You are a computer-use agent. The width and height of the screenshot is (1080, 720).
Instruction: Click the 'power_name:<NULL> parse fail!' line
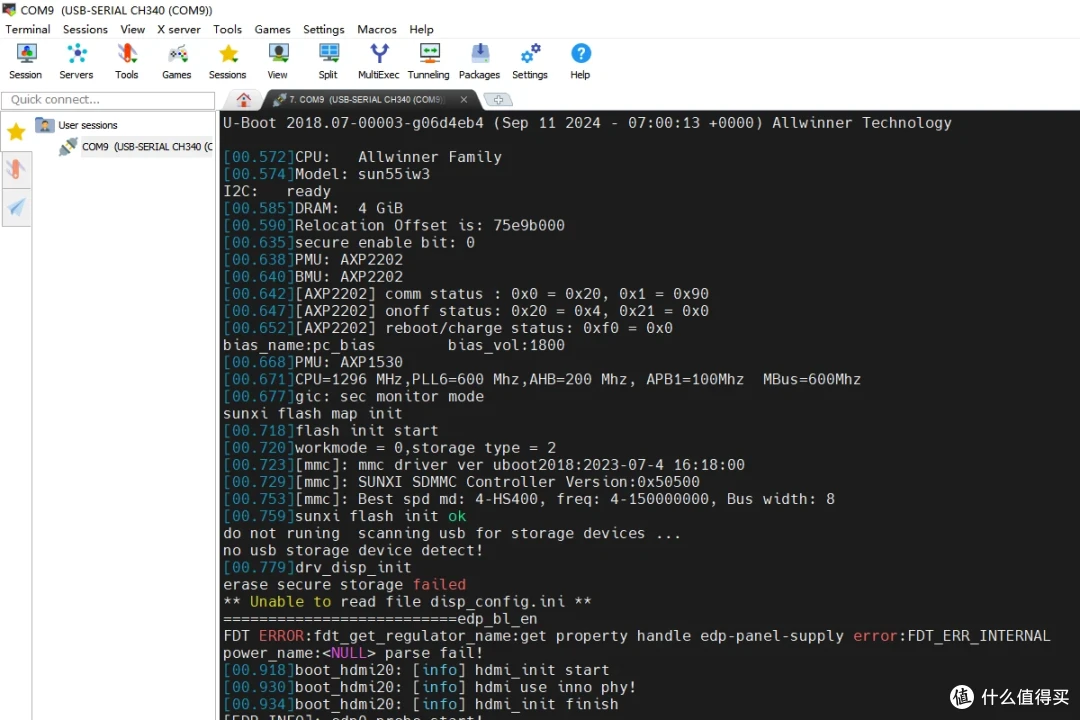coord(353,652)
